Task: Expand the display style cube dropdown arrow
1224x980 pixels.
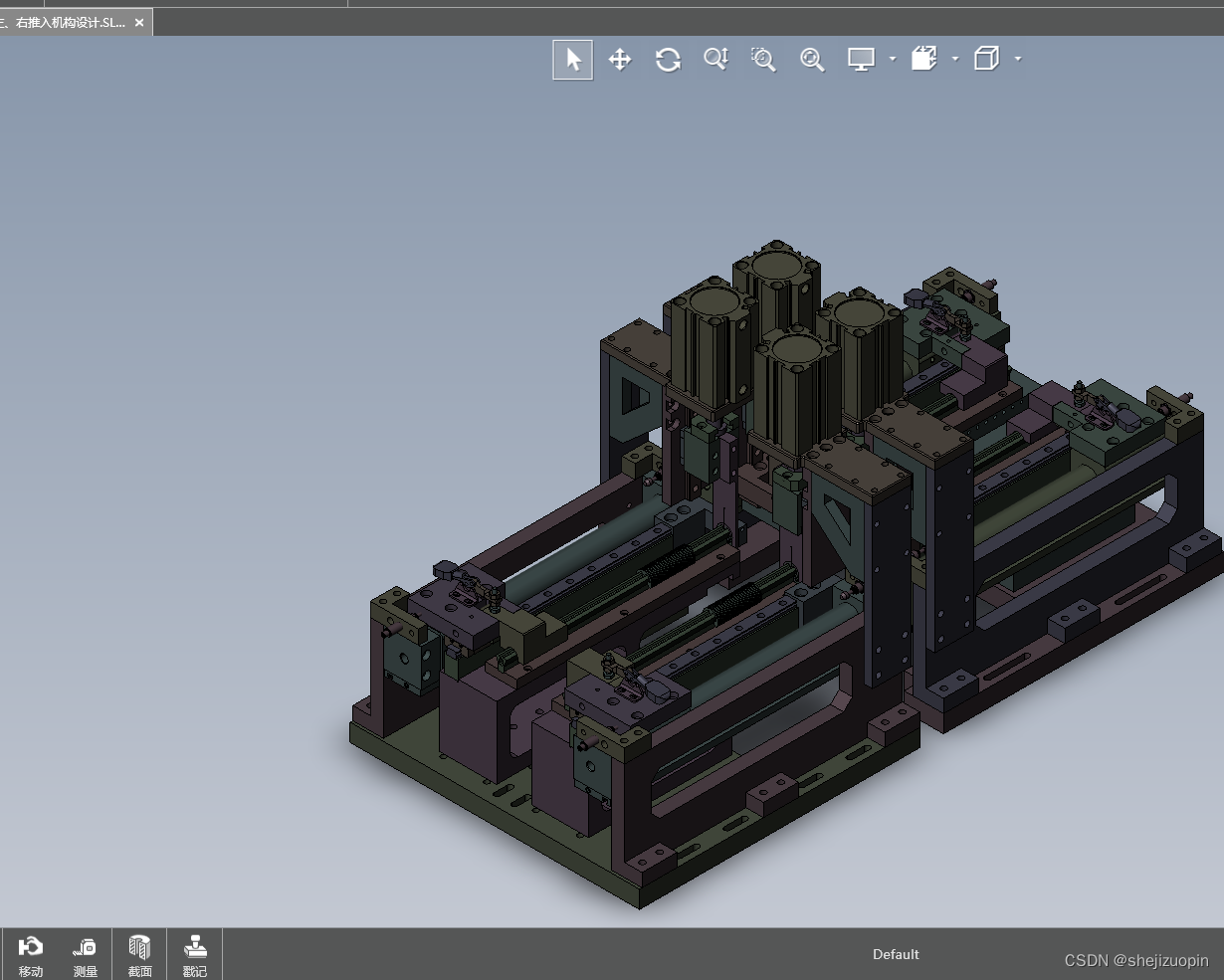Action: point(1018,60)
